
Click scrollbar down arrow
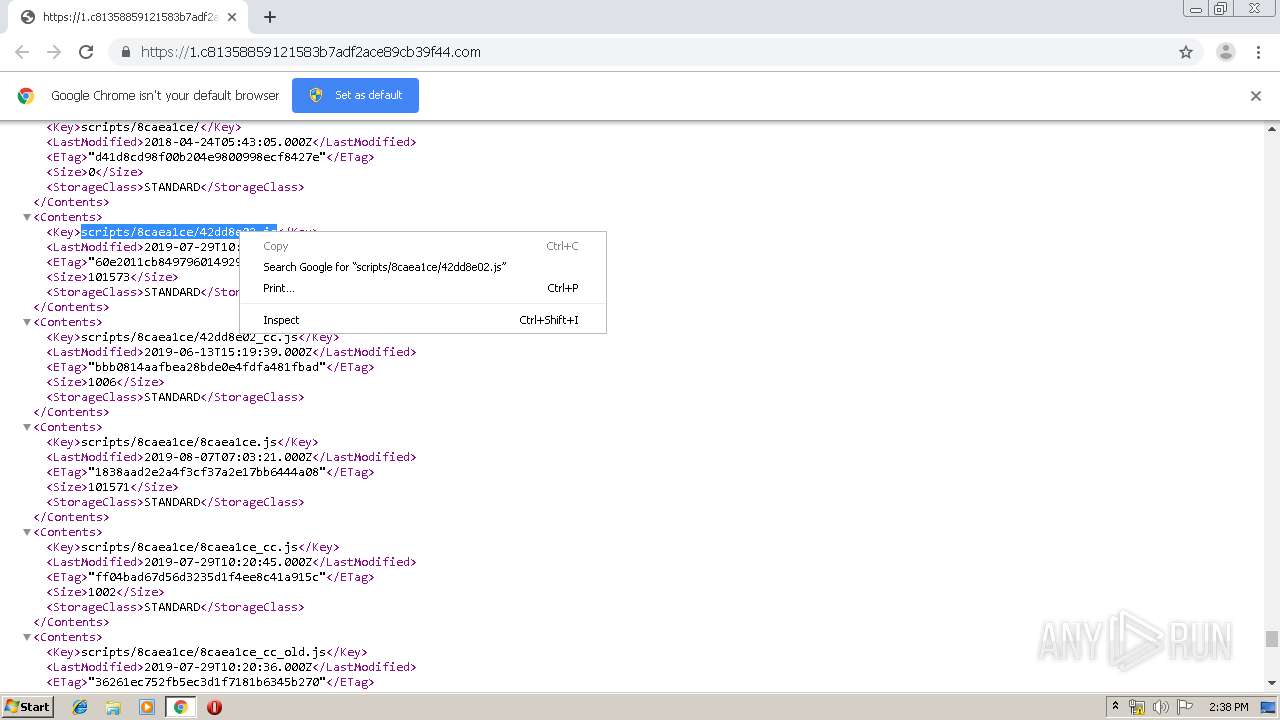1272,682
